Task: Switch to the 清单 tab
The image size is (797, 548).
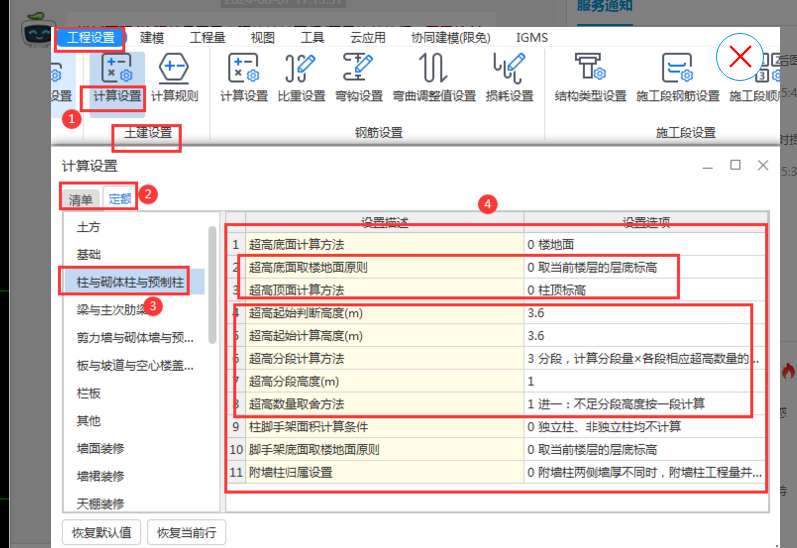Action: tap(81, 200)
